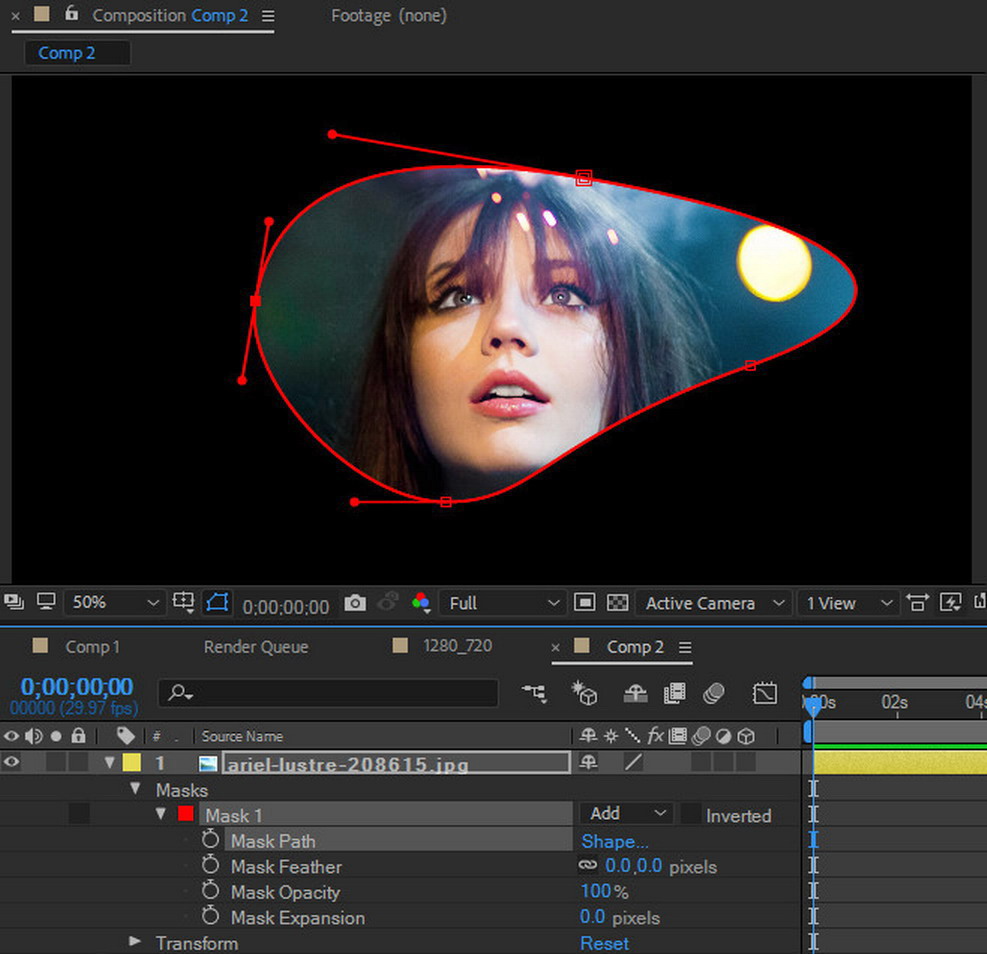Click Reset next to Transform
Screen dimensions: 987x954
click(604, 943)
